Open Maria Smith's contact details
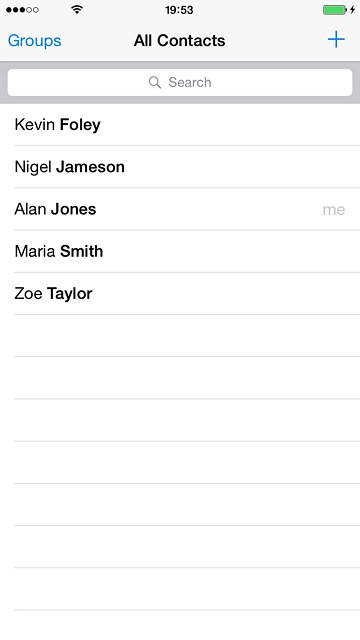 [x=180, y=251]
